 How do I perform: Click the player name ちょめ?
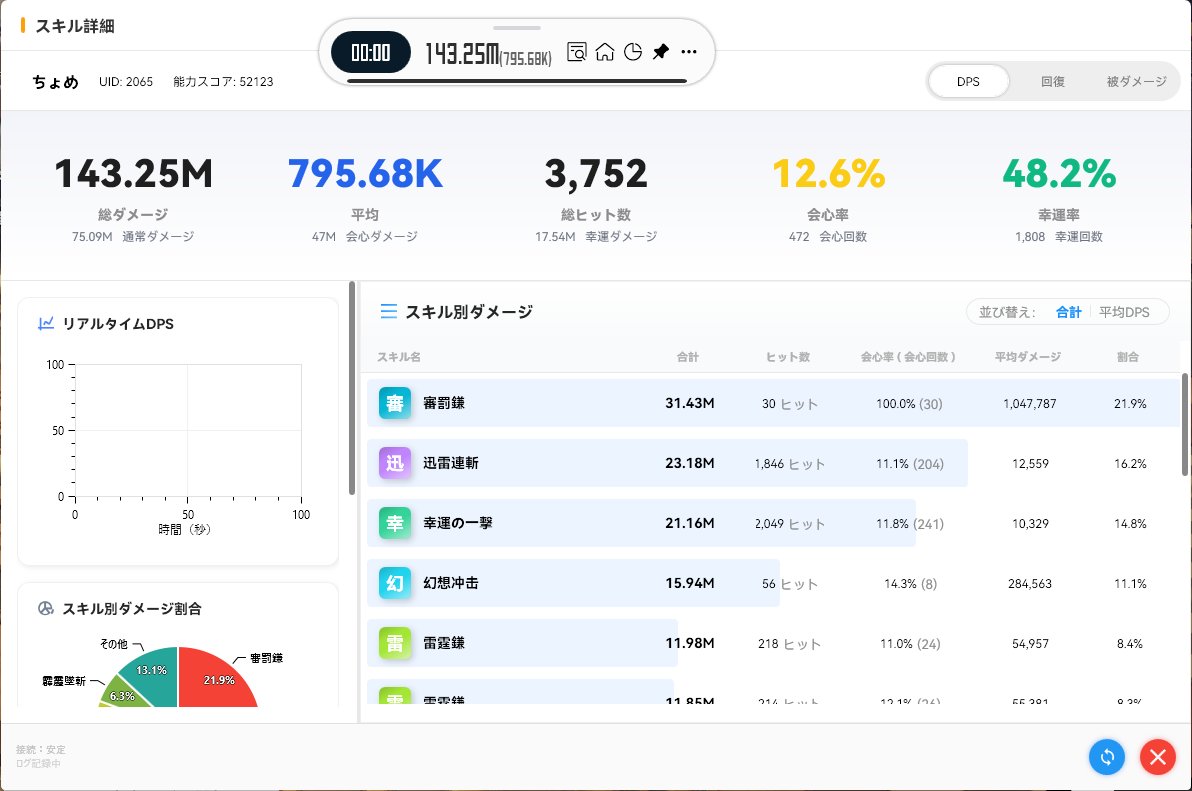pyautogui.click(x=55, y=81)
